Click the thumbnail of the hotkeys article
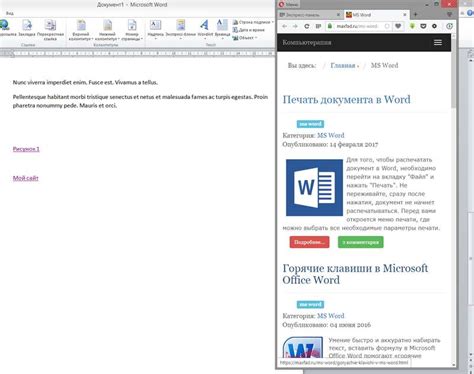 coord(302,347)
